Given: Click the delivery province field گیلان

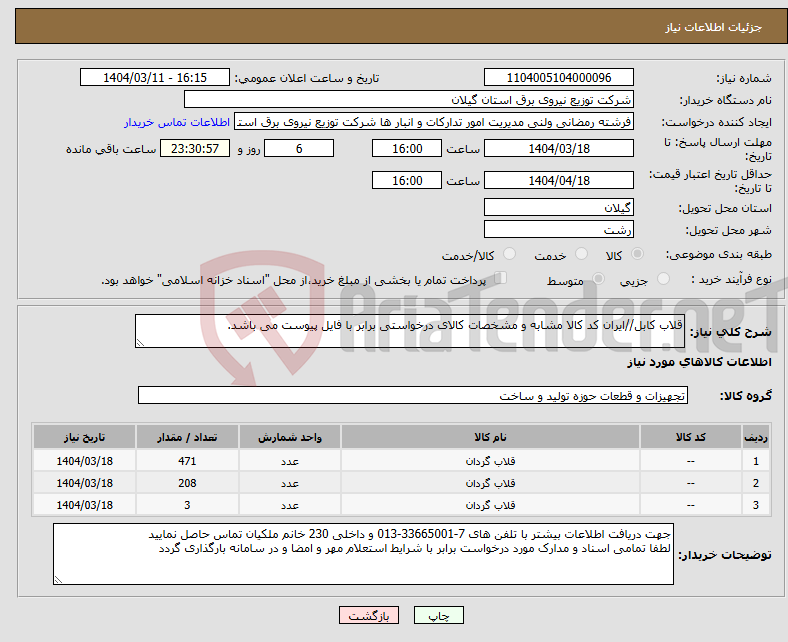Looking at the screenshot, I should [x=558, y=207].
